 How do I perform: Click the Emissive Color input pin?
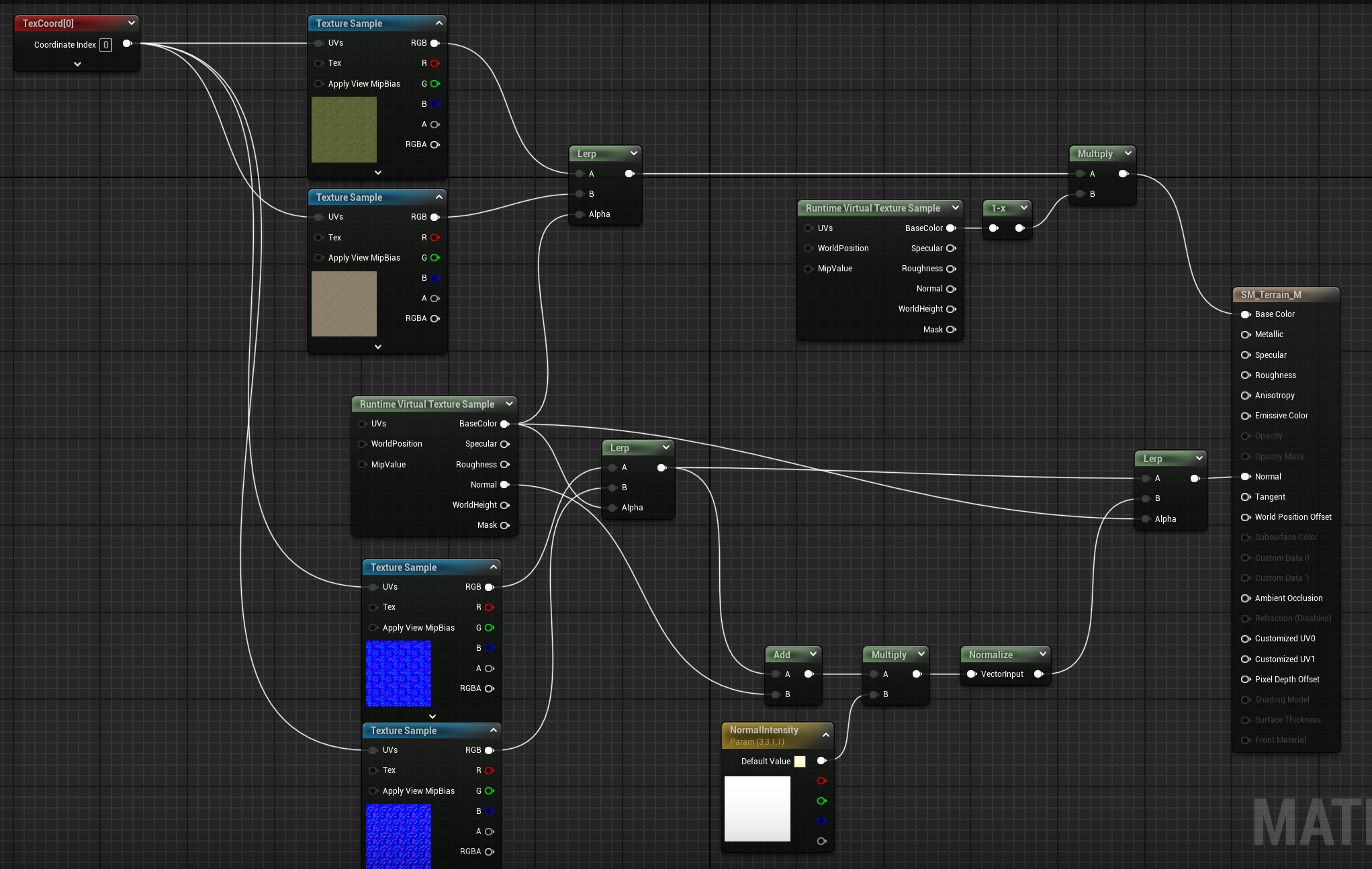pos(1246,416)
